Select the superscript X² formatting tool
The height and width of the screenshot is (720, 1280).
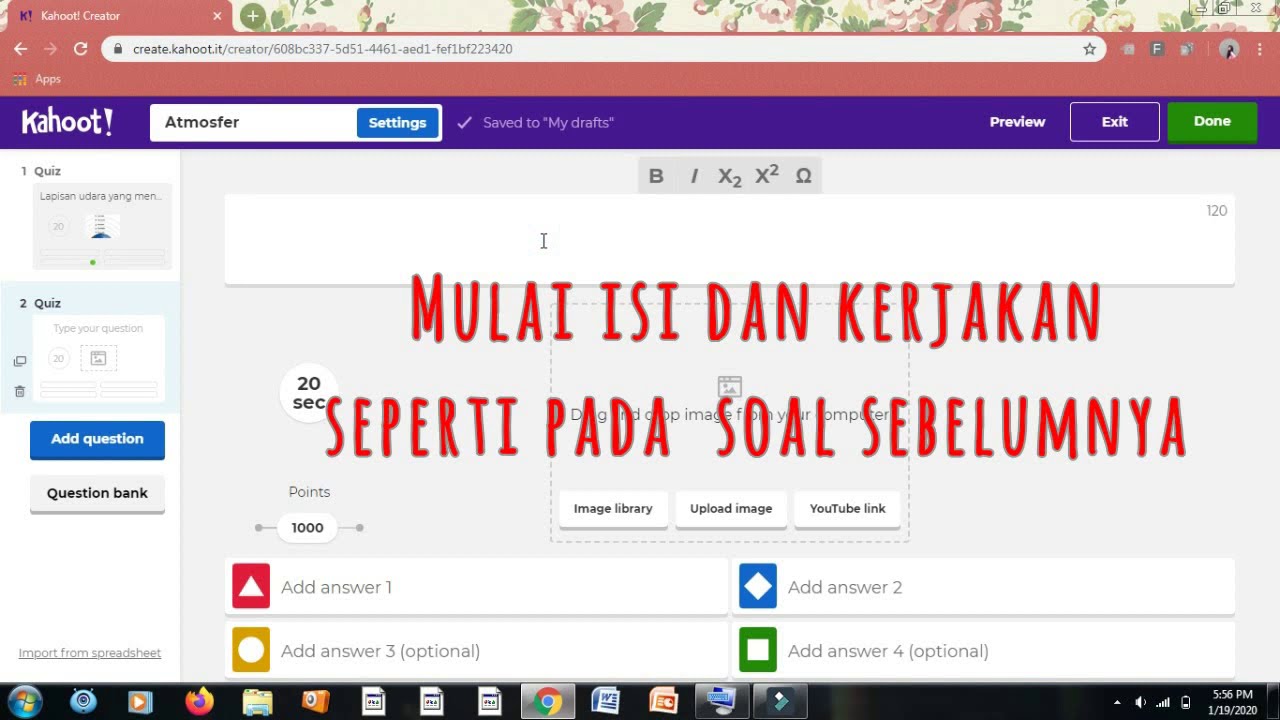tap(767, 176)
